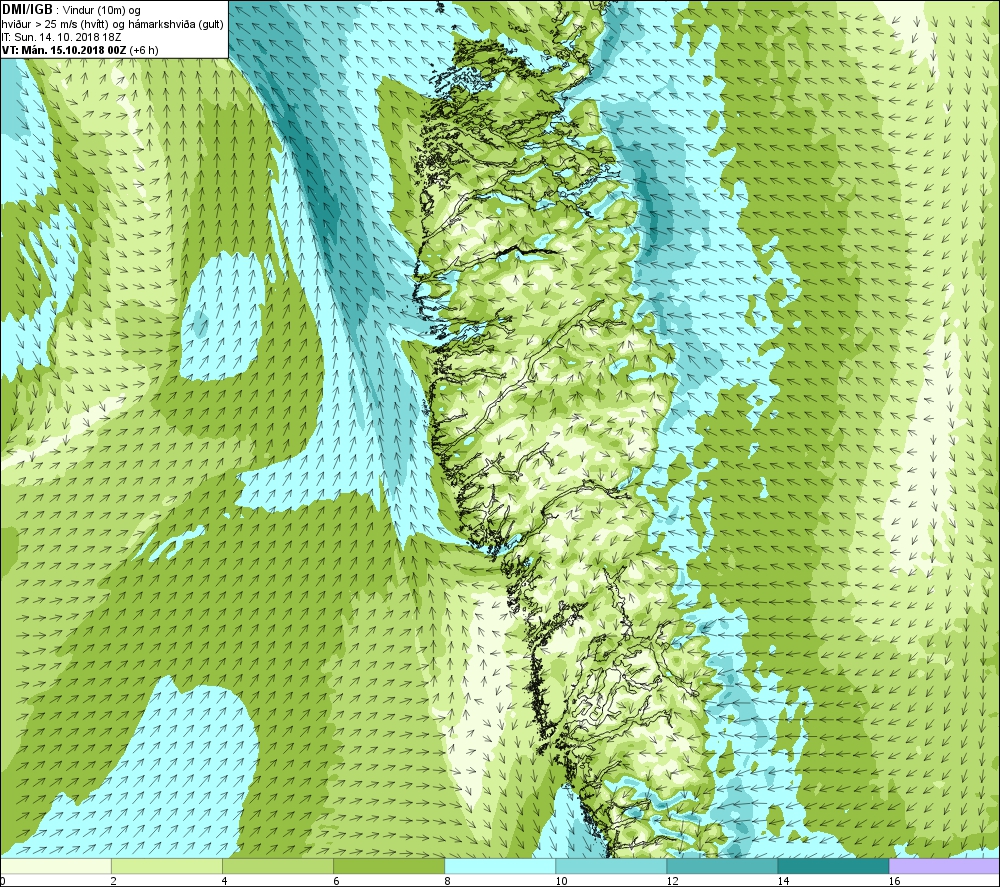Select the cyan 10–12 color swatch
This screenshot has height=887, width=1000.
[x=610, y=866]
